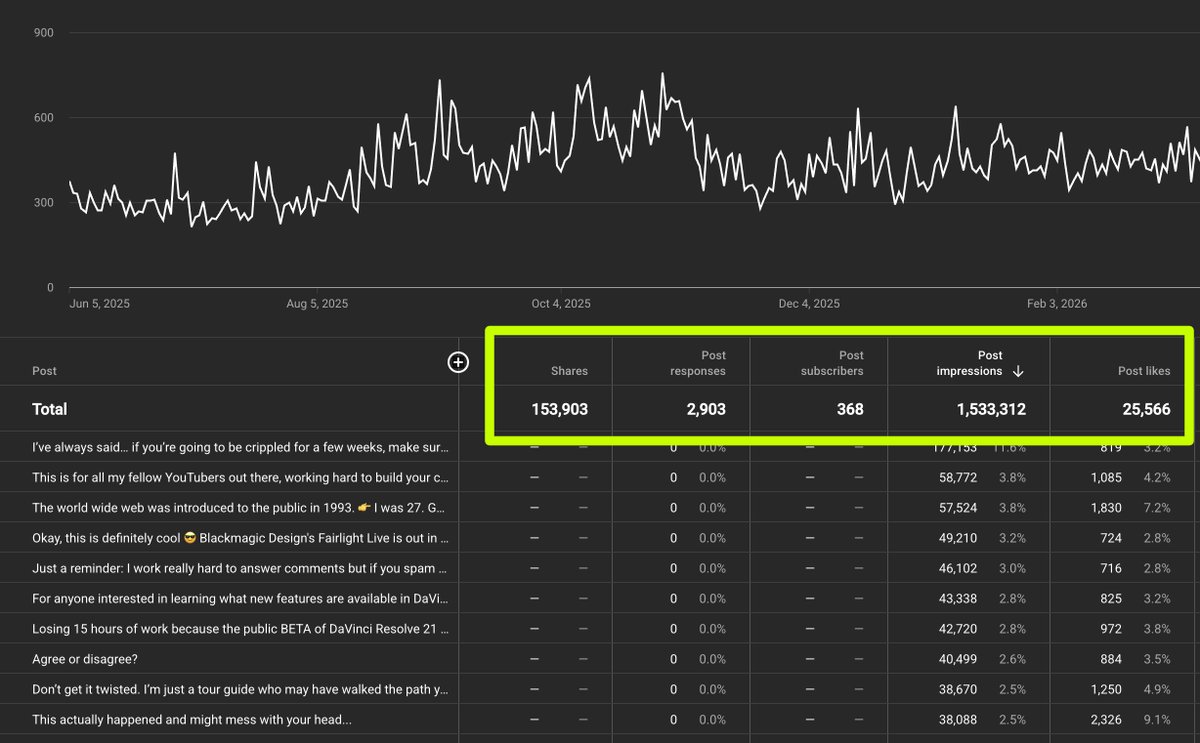
Task: Open post 'This actually happened and might mess'
Action: click(x=191, y=719)
